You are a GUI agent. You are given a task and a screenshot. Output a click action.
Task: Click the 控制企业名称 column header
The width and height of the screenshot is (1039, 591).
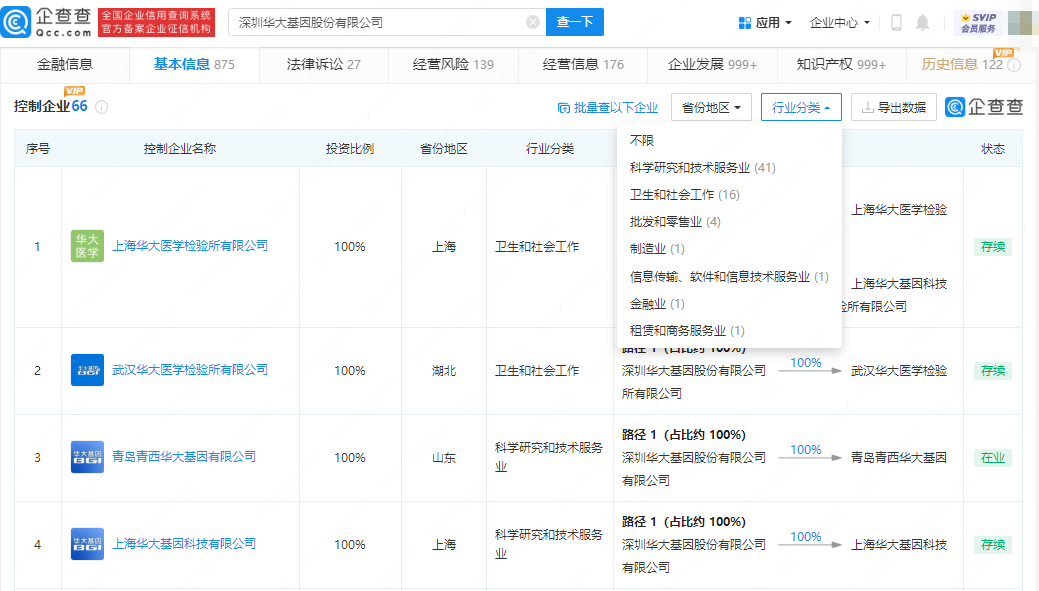[x=180, y=148]
